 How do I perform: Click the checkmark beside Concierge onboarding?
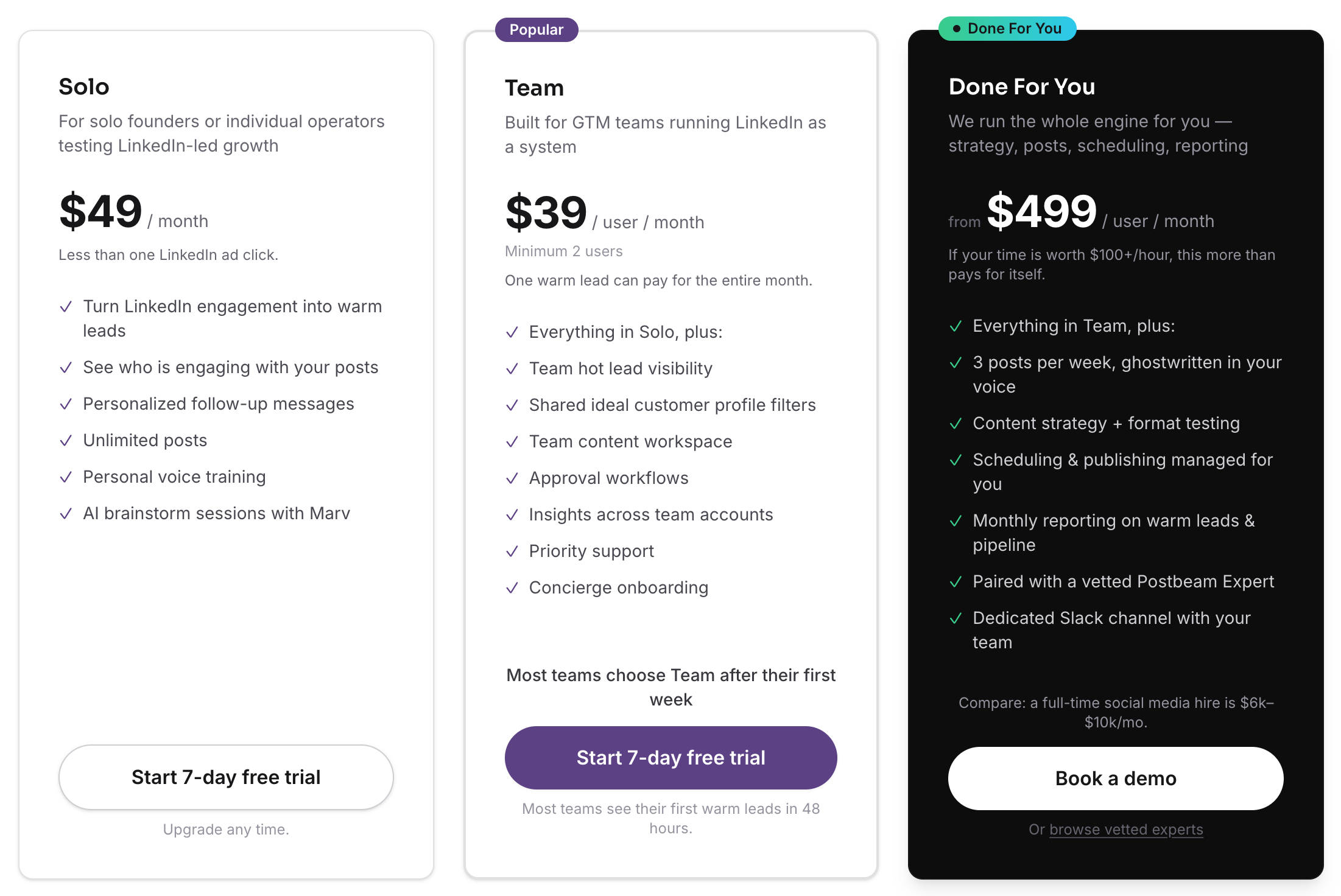pyautogui.click(x=512, y=588)
